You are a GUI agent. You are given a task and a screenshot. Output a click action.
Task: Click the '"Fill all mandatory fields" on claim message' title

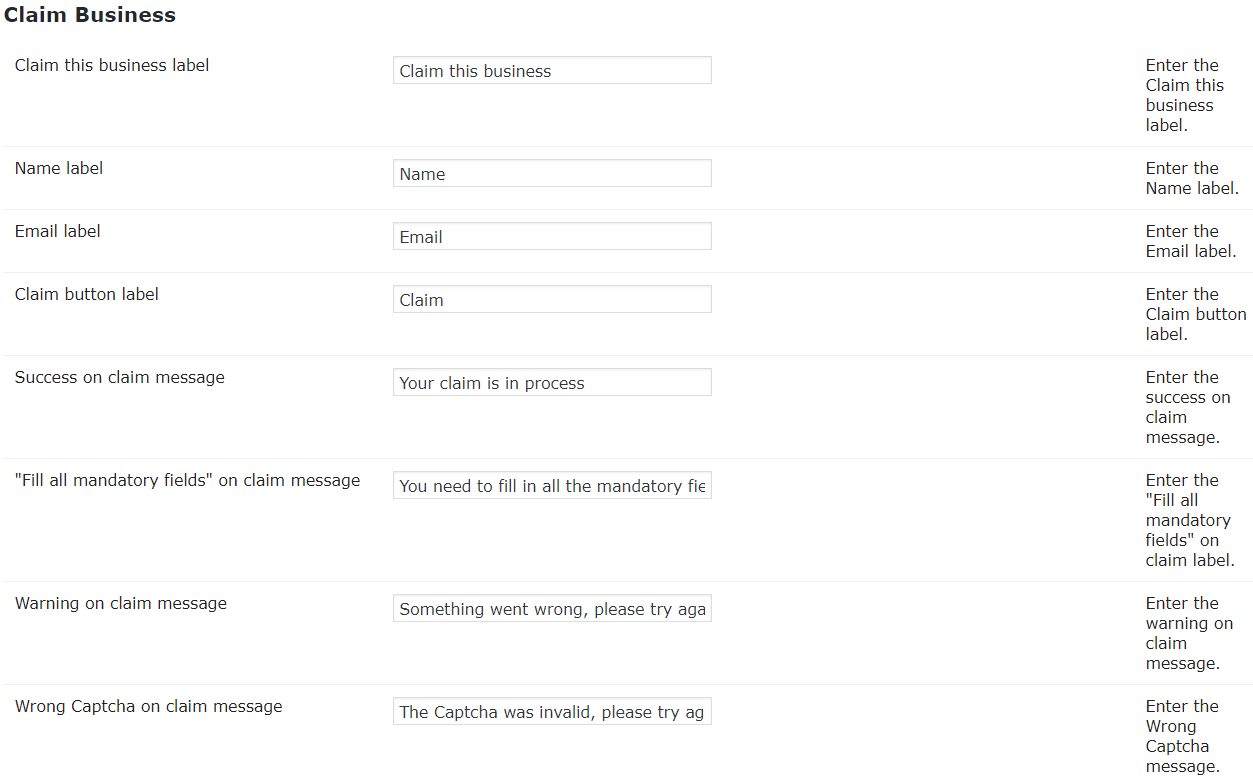coord(187,481)
